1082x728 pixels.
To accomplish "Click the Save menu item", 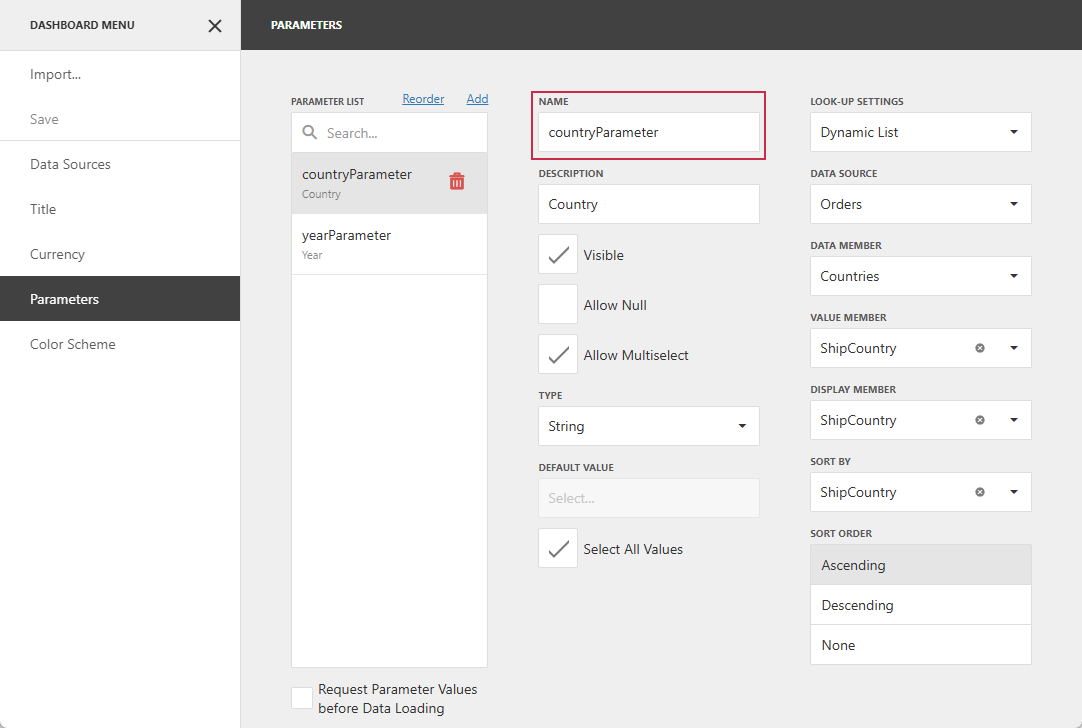I will pyautogui.click(x=120, y=119).
